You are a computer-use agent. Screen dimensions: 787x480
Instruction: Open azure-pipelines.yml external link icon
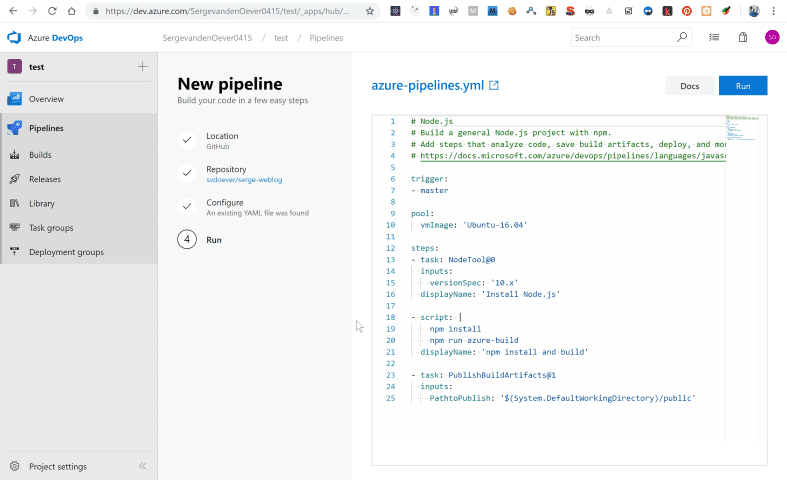[x=494, y=86]
